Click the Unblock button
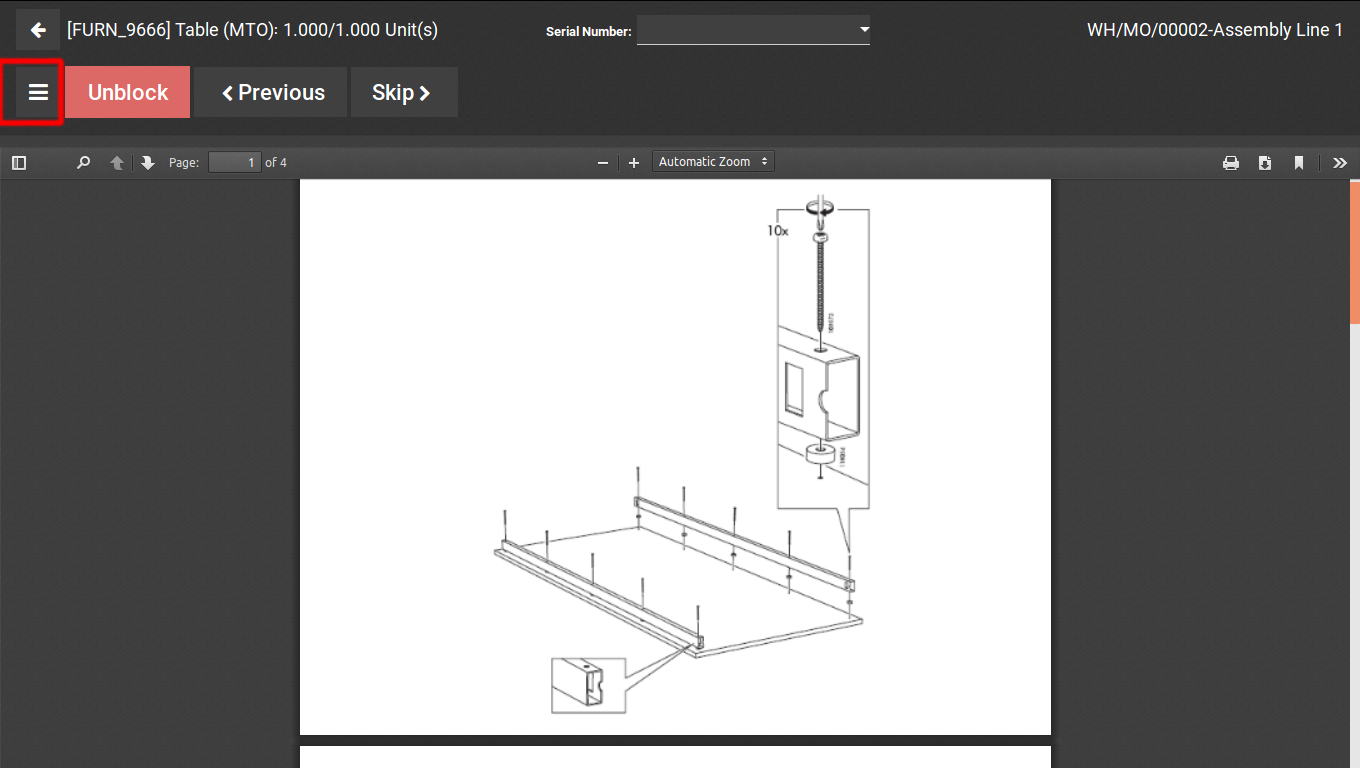This screenshot has width=1360, height=768. (x=128, y=92)
